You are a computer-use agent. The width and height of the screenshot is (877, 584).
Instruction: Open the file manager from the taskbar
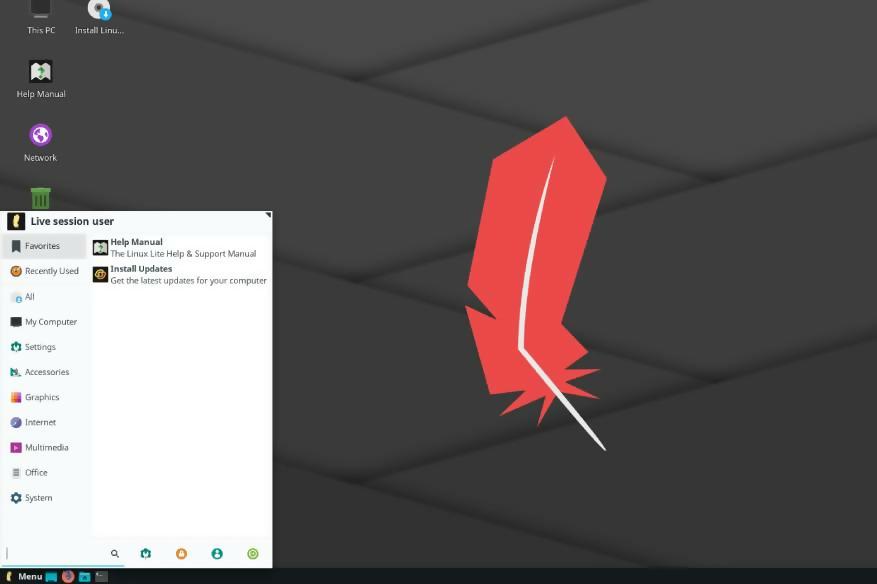click(x=84, y=577)
